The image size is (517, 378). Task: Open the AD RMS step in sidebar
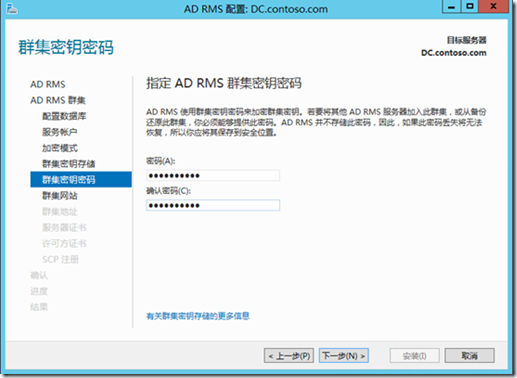click(x=48, y=84)
